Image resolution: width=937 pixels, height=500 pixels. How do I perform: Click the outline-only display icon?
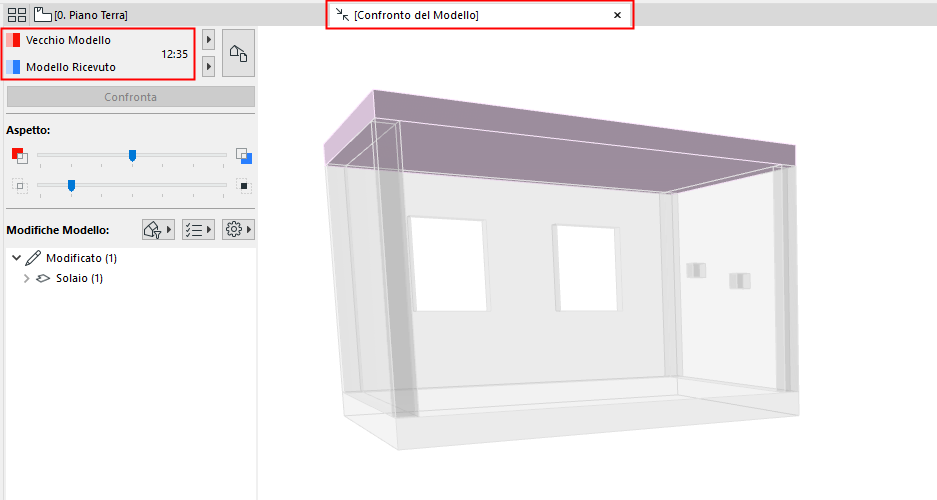click(x=19, y=186)
